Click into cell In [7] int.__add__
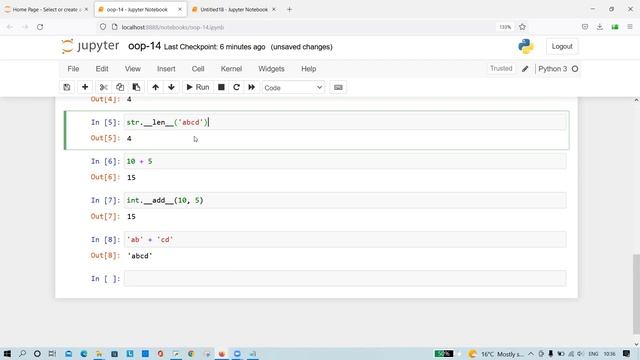This screenshot has width=640, height=360. click(345, 200)
